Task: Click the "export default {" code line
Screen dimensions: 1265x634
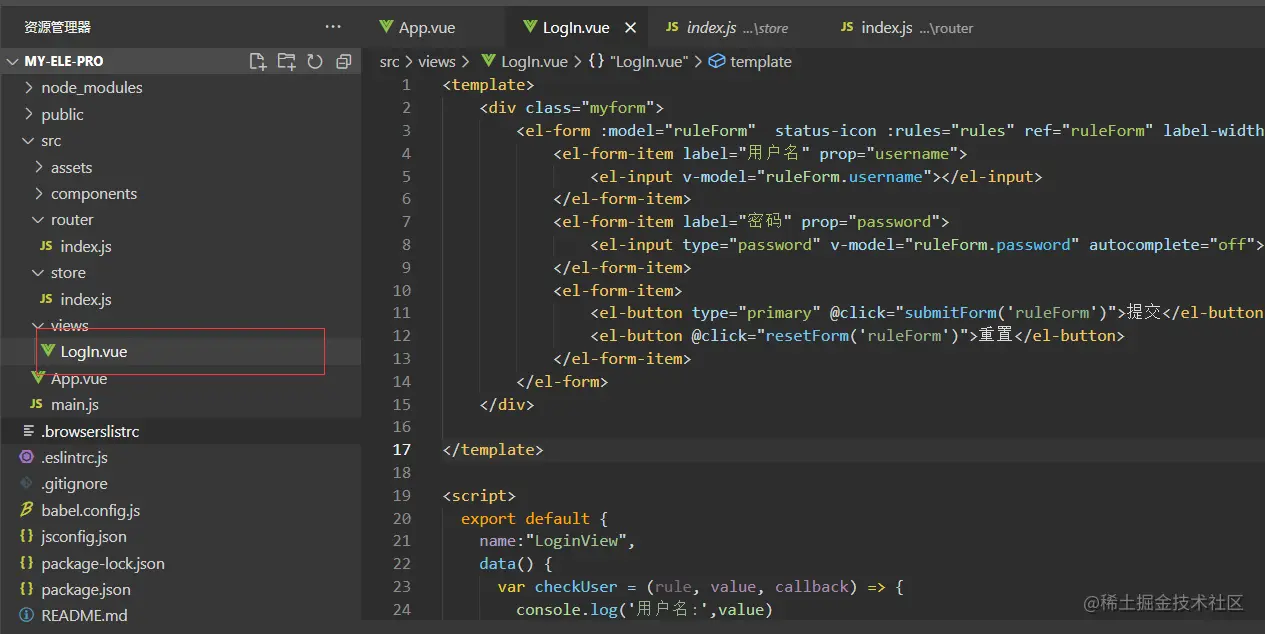Action: point(534,519)
